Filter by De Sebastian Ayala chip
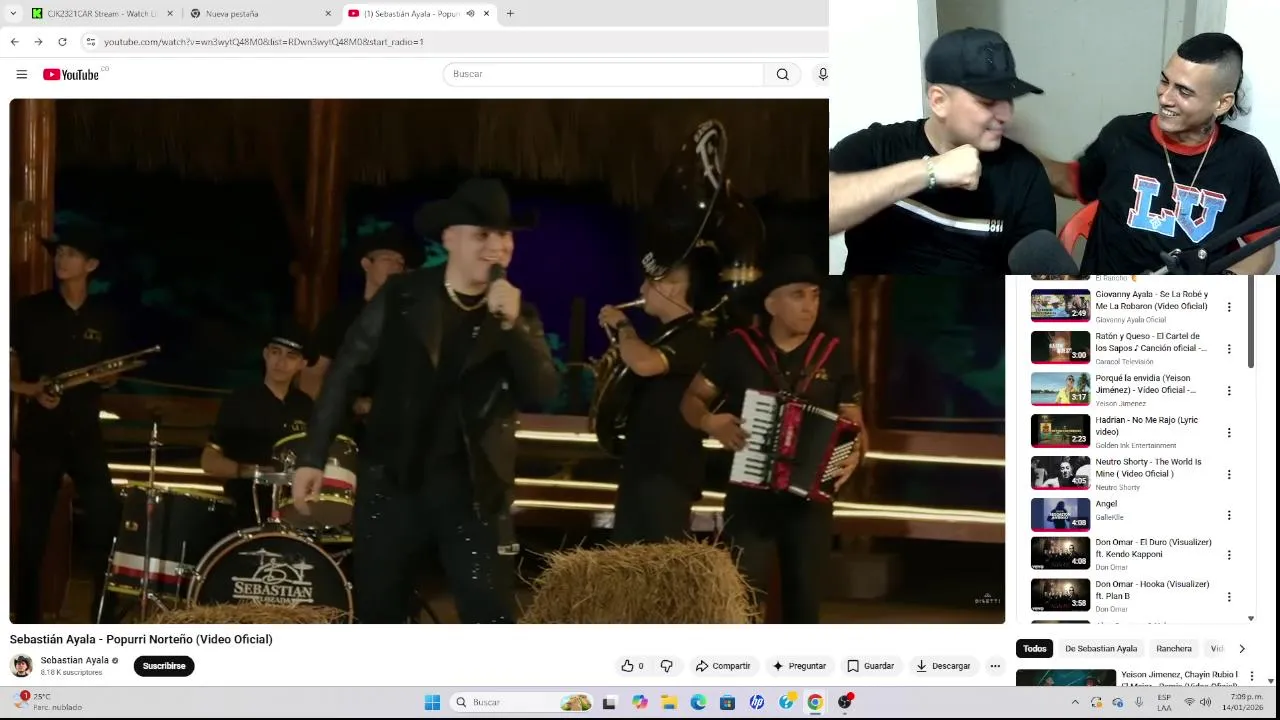 coord(1101,648)
